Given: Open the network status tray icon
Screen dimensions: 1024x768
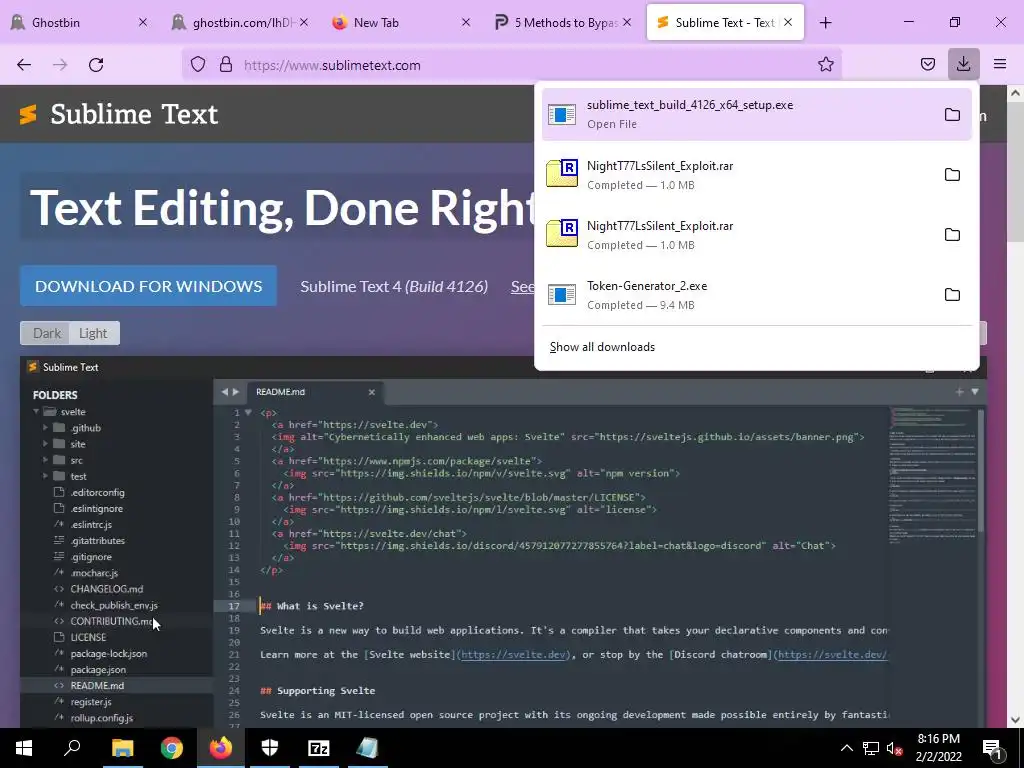Looking at the screenshot, I should (x=871, y=748).
